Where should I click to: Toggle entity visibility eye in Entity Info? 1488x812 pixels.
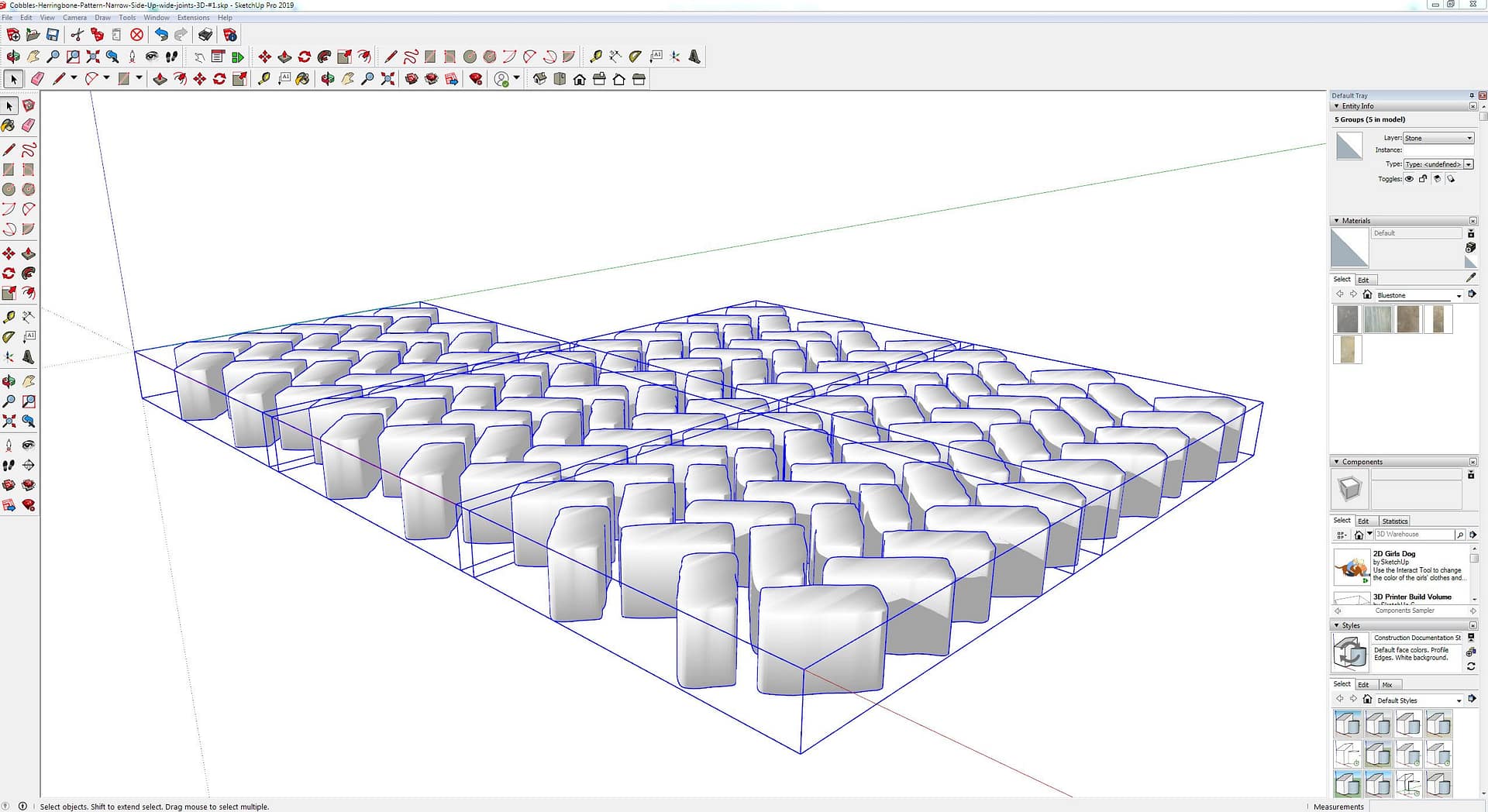(x=1409, y=179)
